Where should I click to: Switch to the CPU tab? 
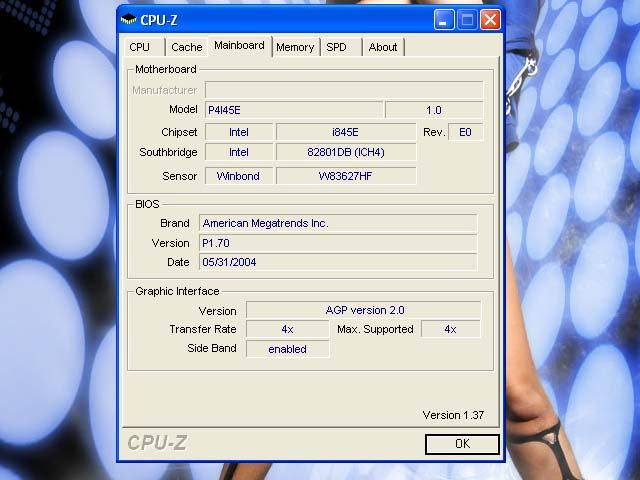(140, 47)
